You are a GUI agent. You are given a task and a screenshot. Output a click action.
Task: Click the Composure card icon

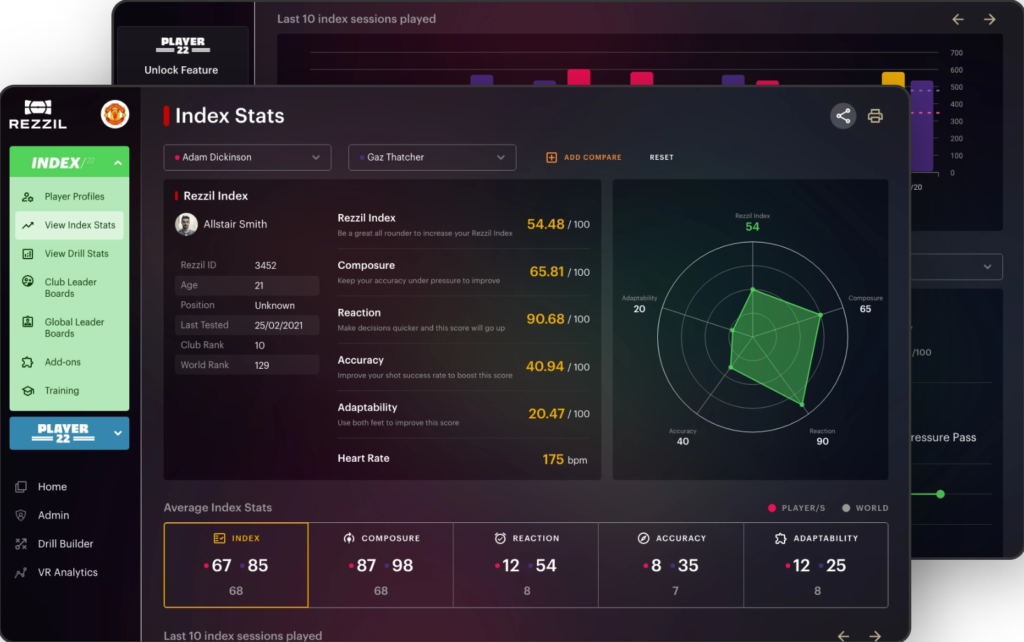349,538
